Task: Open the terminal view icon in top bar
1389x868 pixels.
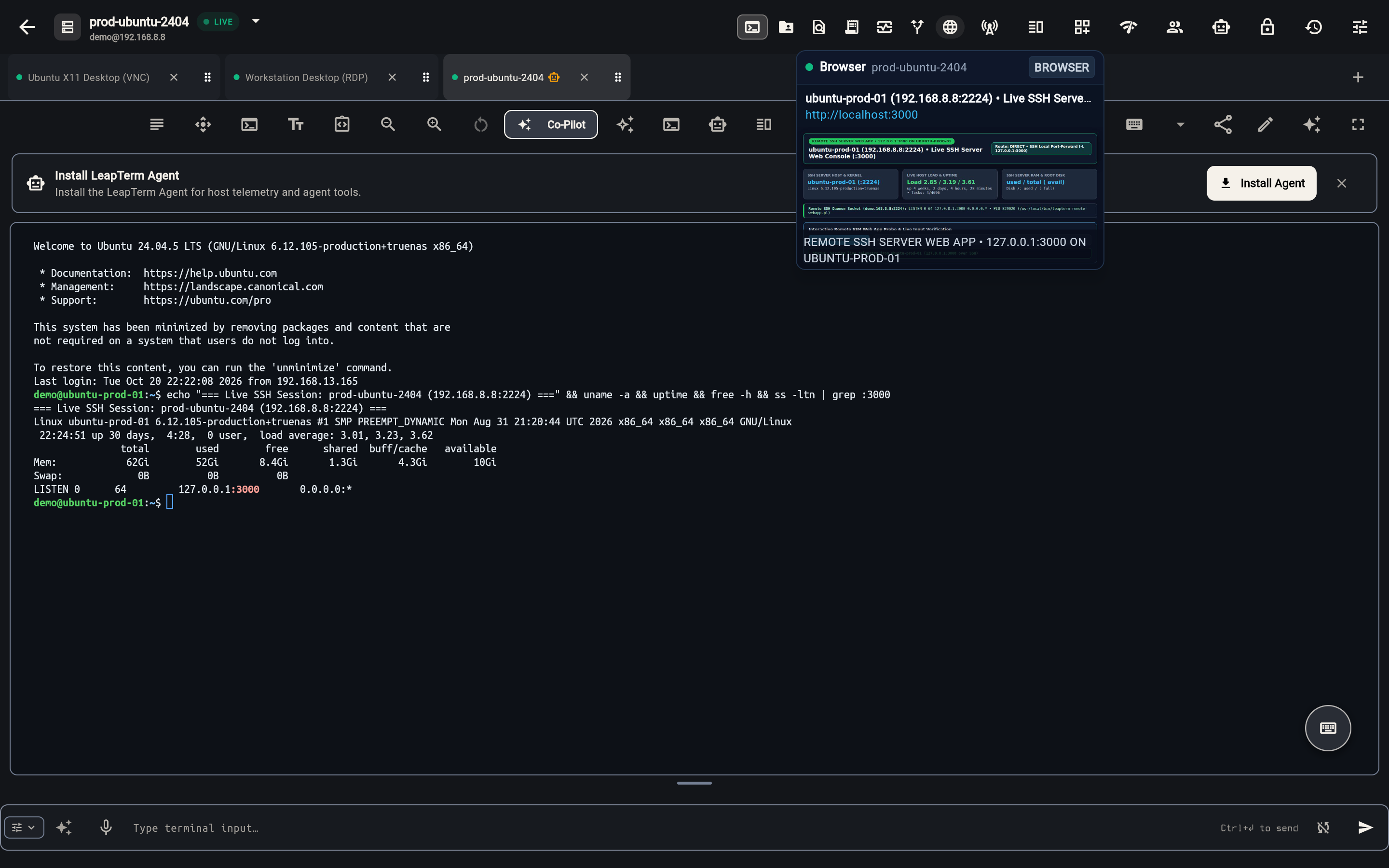Action: pos(752,27)
